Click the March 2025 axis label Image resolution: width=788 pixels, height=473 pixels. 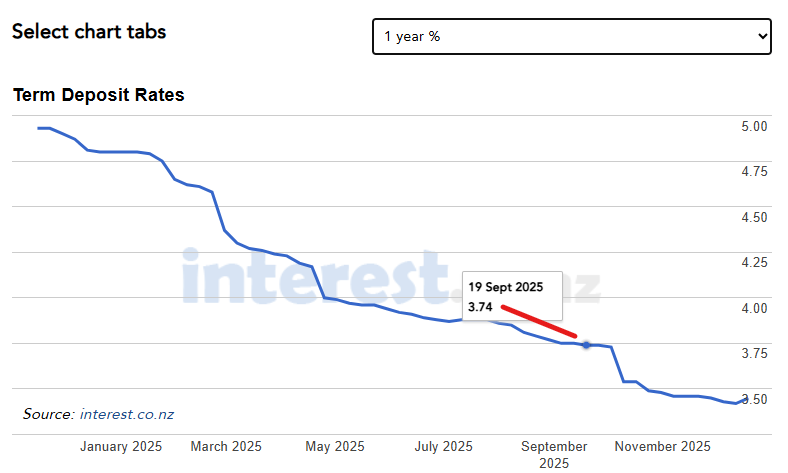[x=226, y=446]
